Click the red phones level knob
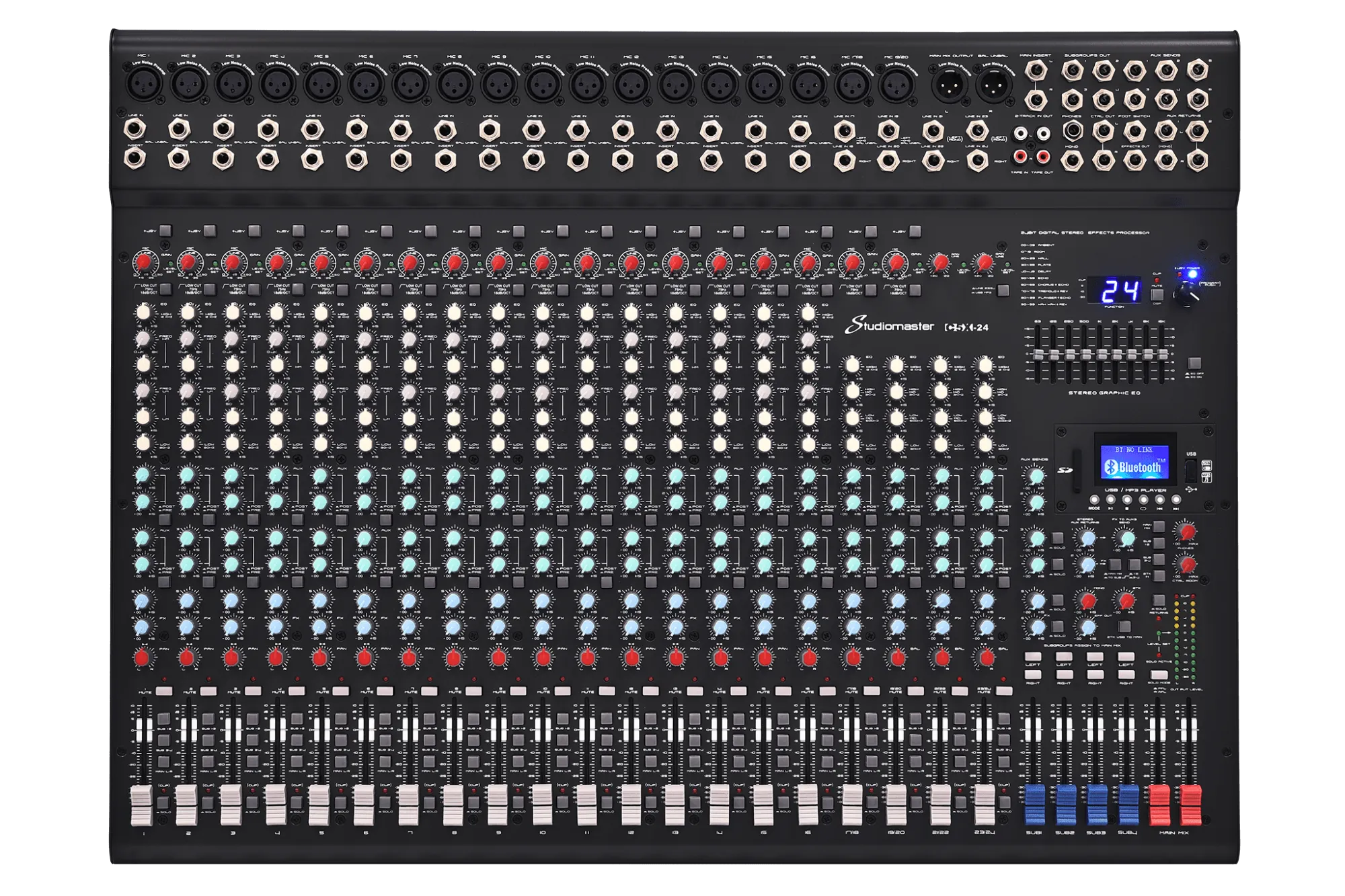Image resolution: width=1345 pixels, height=896 pixels. tap(1187, 532)
